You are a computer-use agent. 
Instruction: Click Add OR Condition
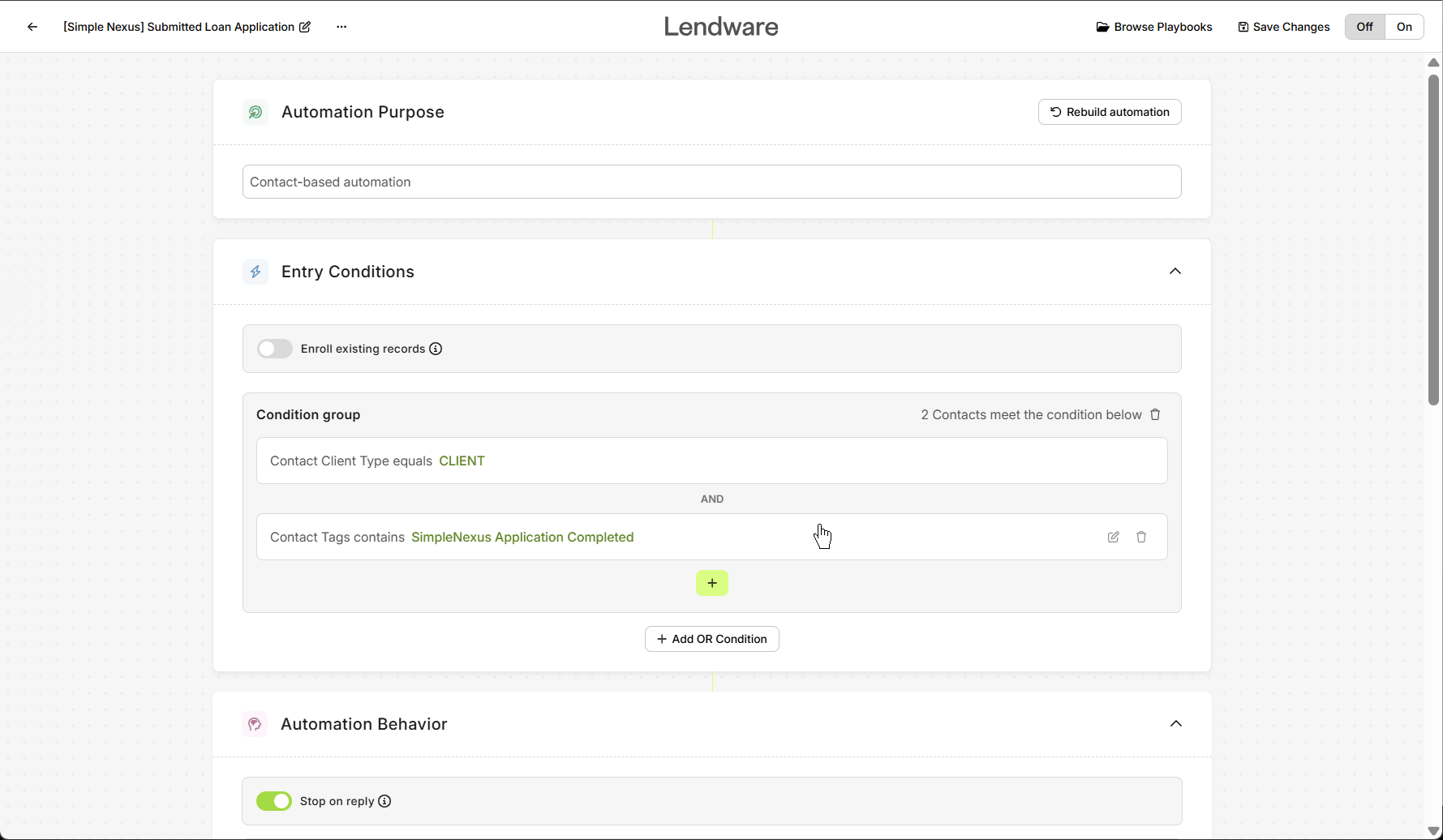click(711, 639)
